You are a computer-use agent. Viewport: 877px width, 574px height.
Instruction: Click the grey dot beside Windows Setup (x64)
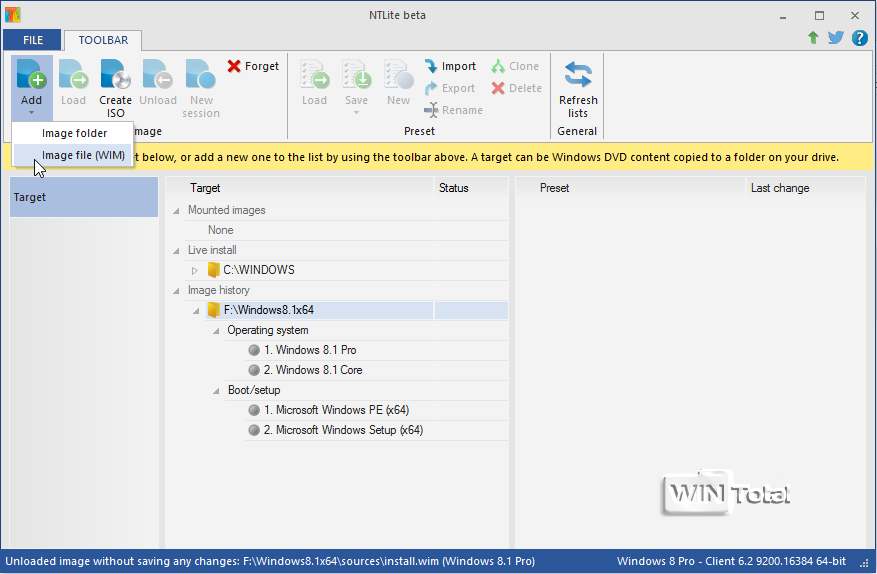click(254, 430)
